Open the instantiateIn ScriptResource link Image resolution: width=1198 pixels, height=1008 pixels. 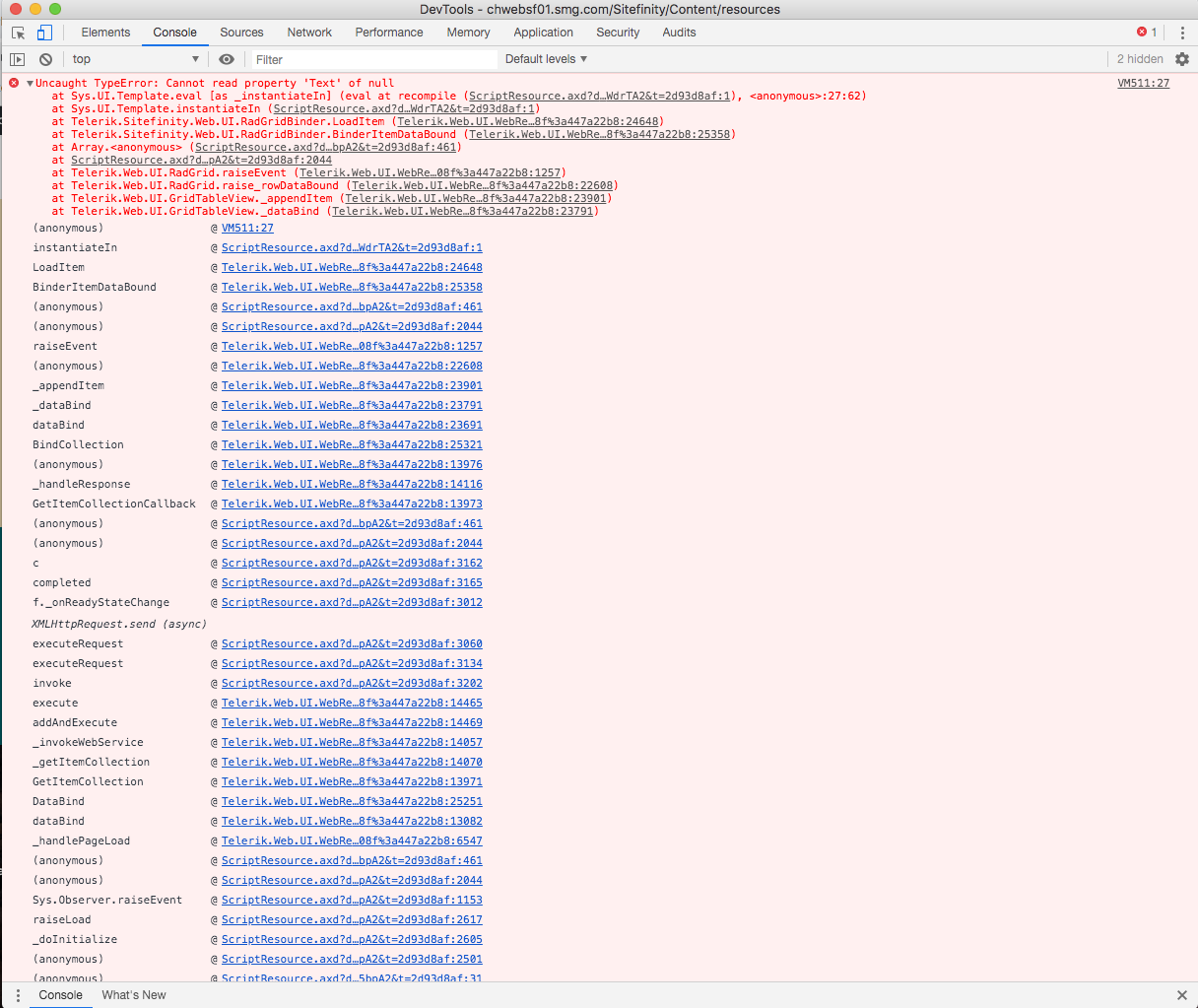pyautogui.click(x=352, y=248)
